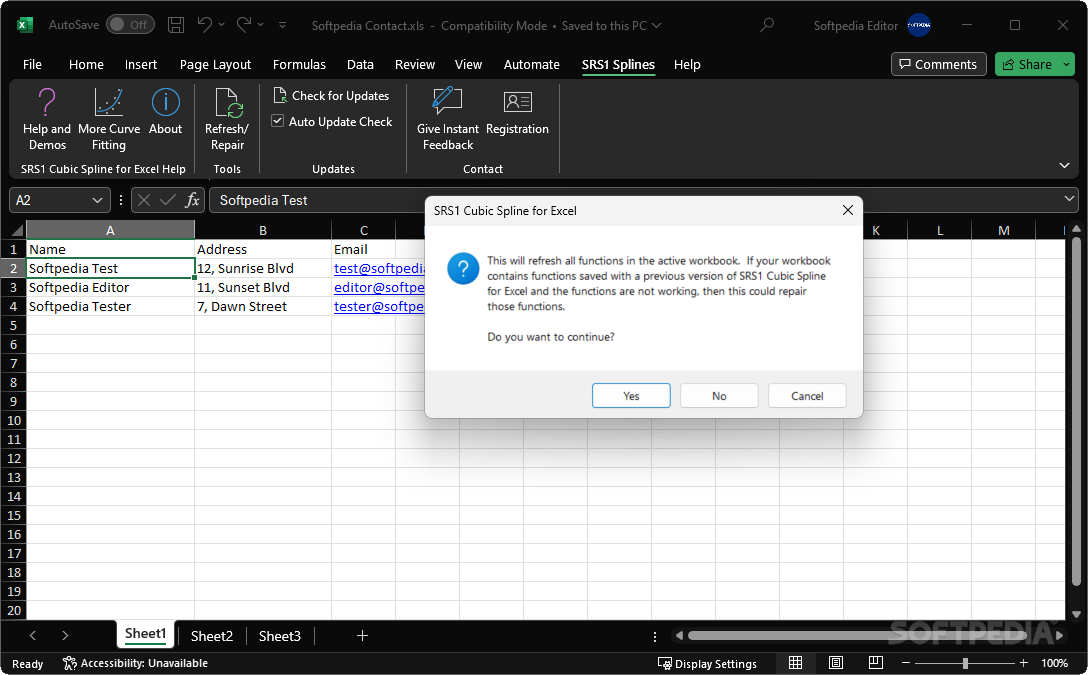The height and width of the screenshot is (675, 1088).
Task: Open the Softpedia Editor account avatar
Action: pyautogui.click(x=919, y=25)
